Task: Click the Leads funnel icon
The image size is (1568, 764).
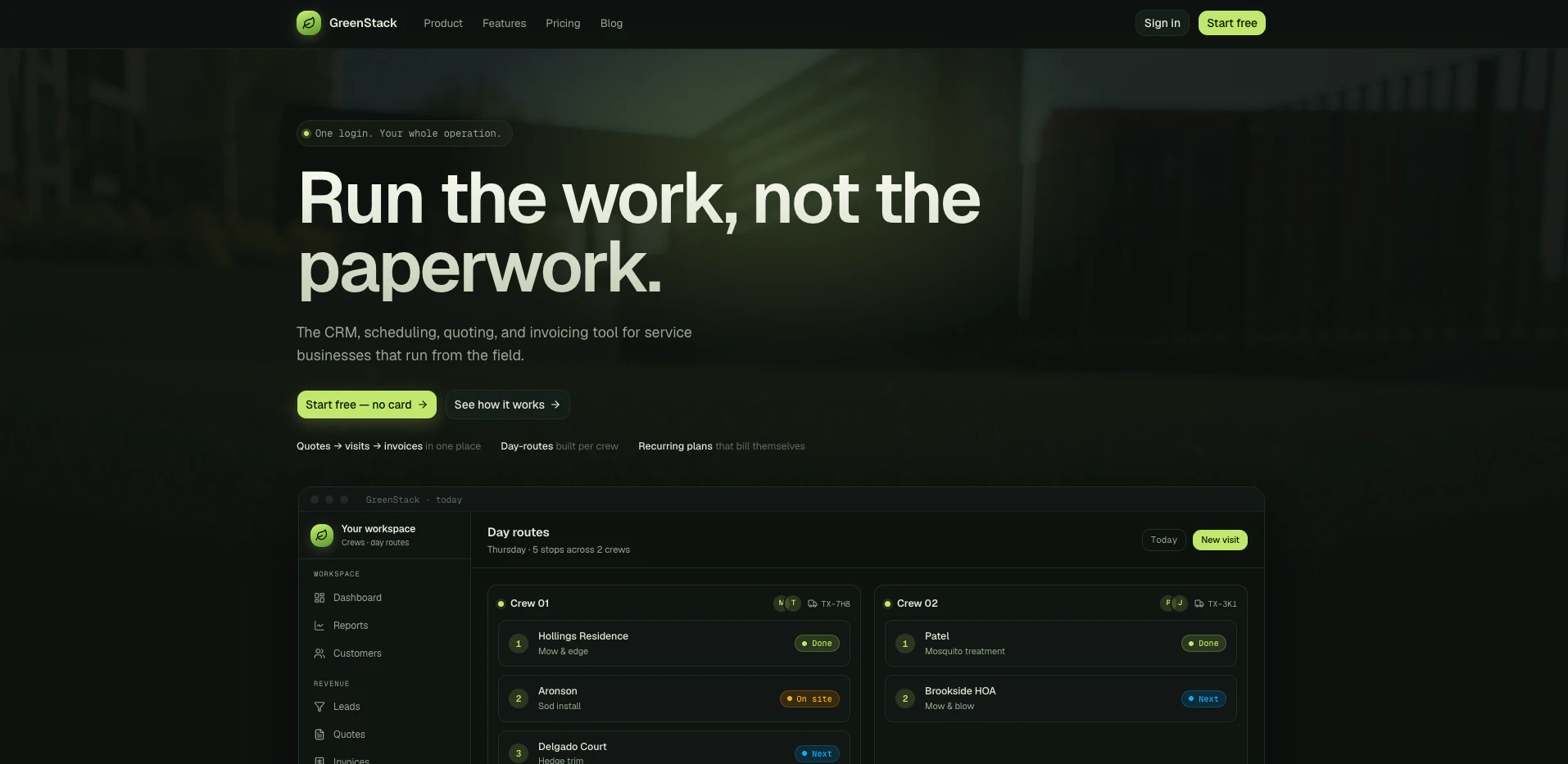Action: [x=319, y=707]
